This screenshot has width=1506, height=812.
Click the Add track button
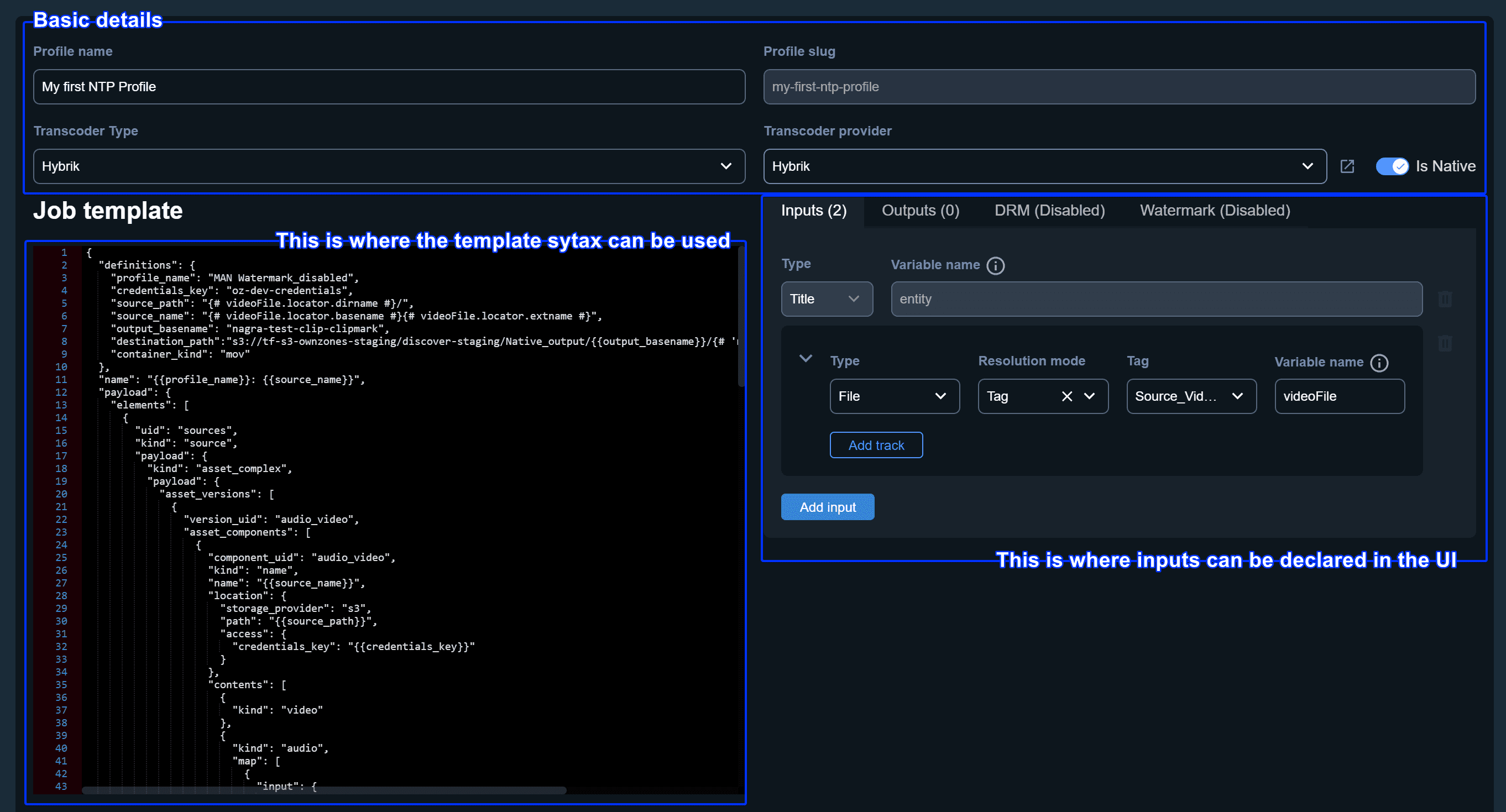point(876,445)
